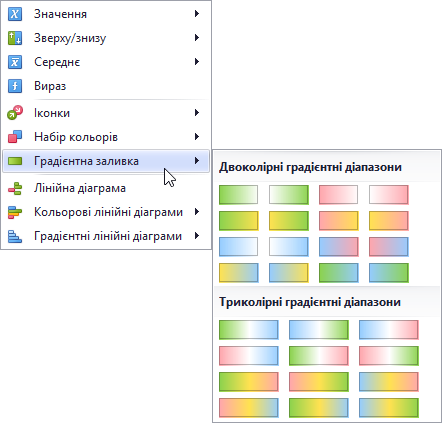Click the Кольорові лінійні діаграми icon

pyautogui.click(x=15, y=212)
